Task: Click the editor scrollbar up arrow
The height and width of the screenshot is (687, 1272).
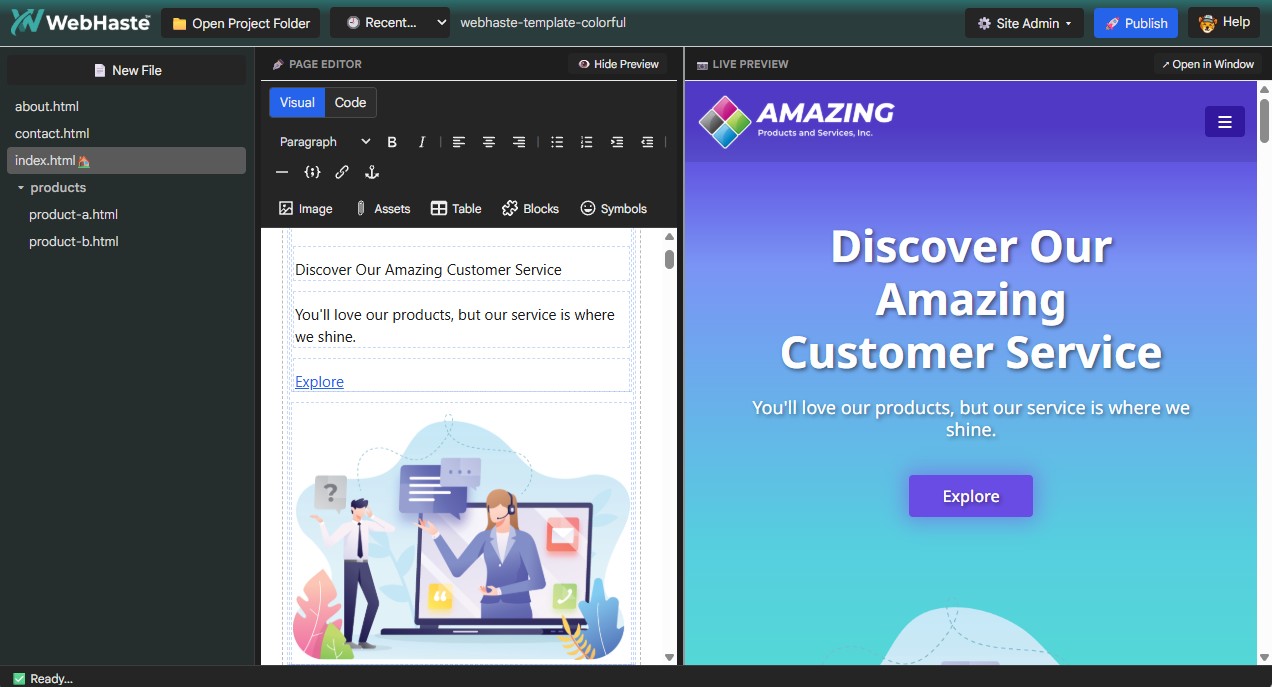Action: click(x=669, y=237)
